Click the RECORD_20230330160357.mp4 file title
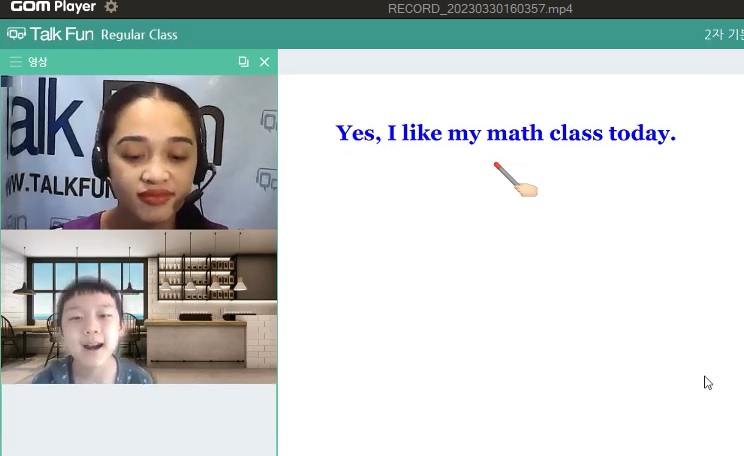 479,9
